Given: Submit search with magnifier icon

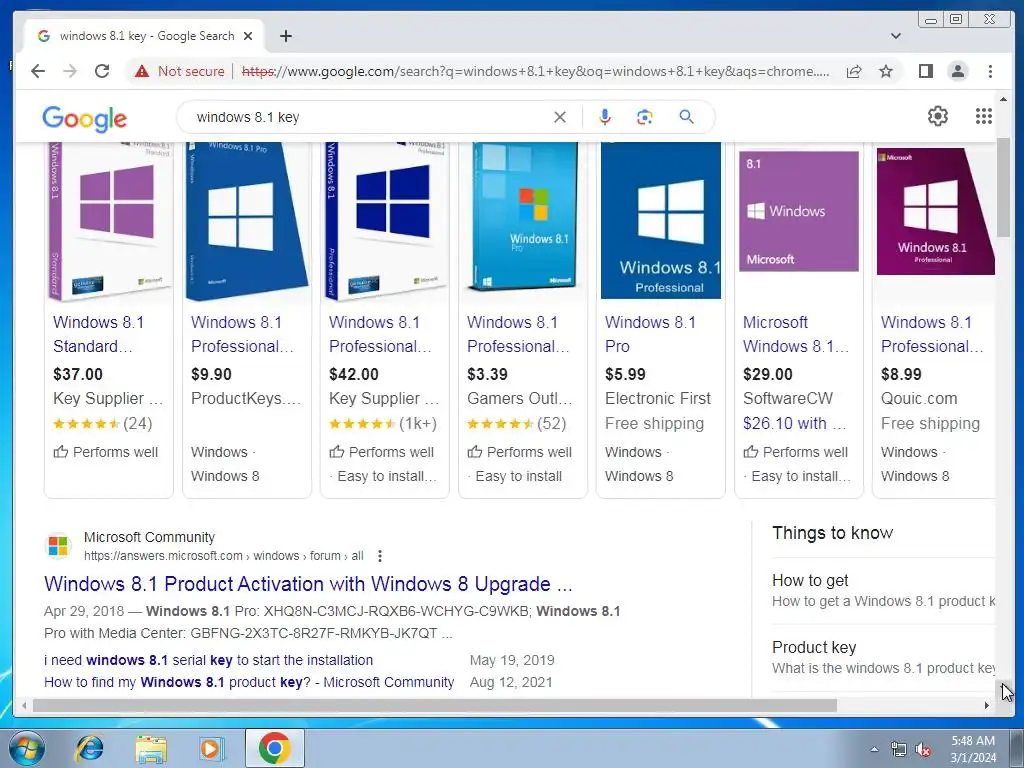Looking at the screenshot, I should (x=686, y=117).
